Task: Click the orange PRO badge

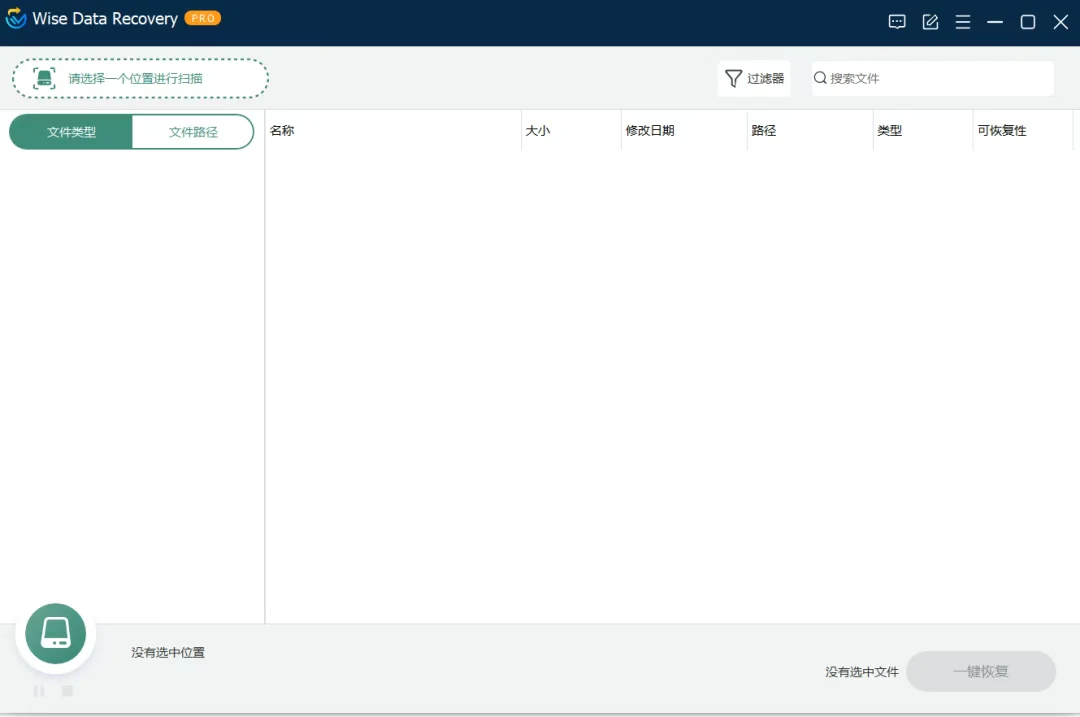Action: (x=202, y=18)
